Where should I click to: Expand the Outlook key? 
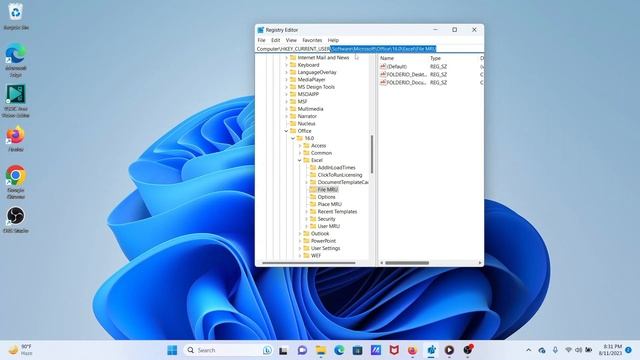click(x=300, y=234)
